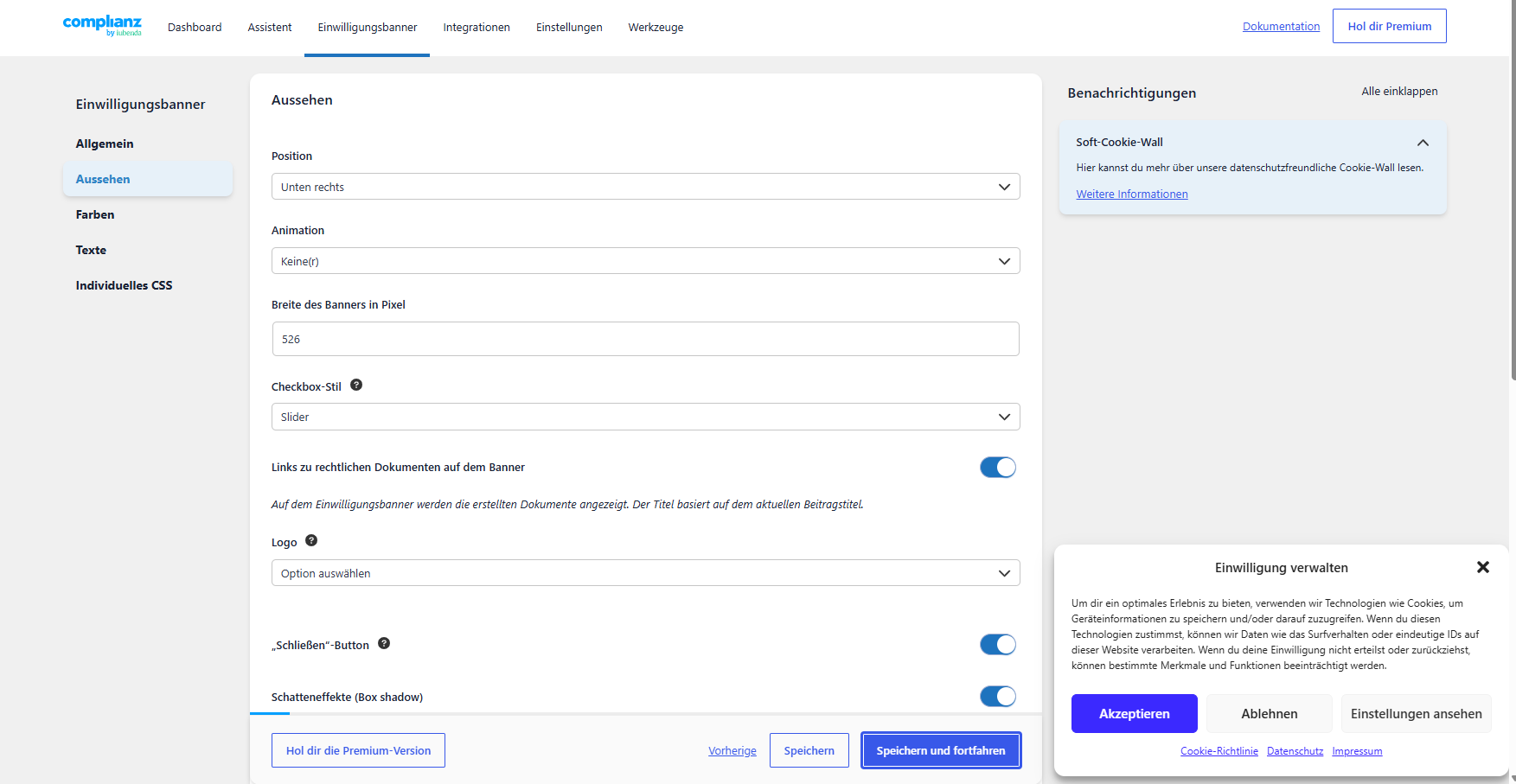Click the Vorherige link
This screenshot has width=1516, height=784.
coord(732,751)
